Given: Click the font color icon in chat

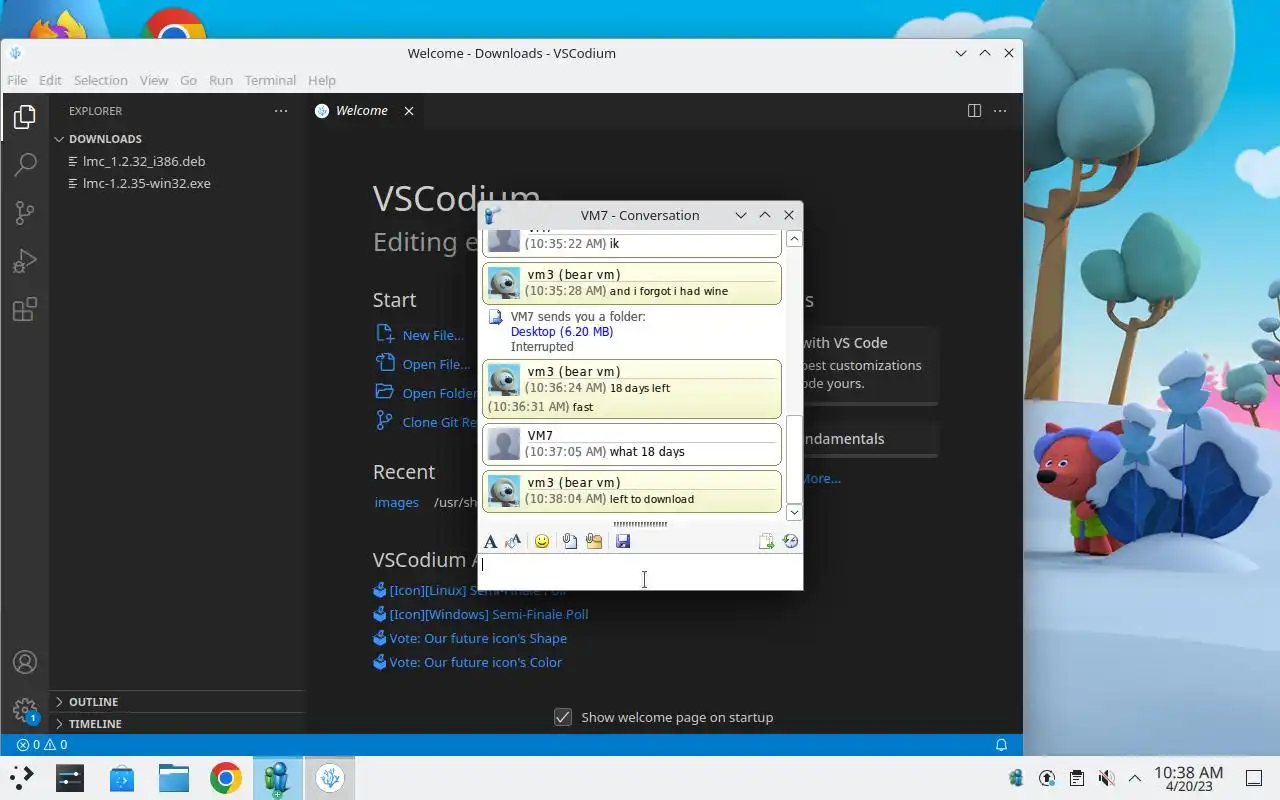Looking at the screenshot, I should [514, 541].
